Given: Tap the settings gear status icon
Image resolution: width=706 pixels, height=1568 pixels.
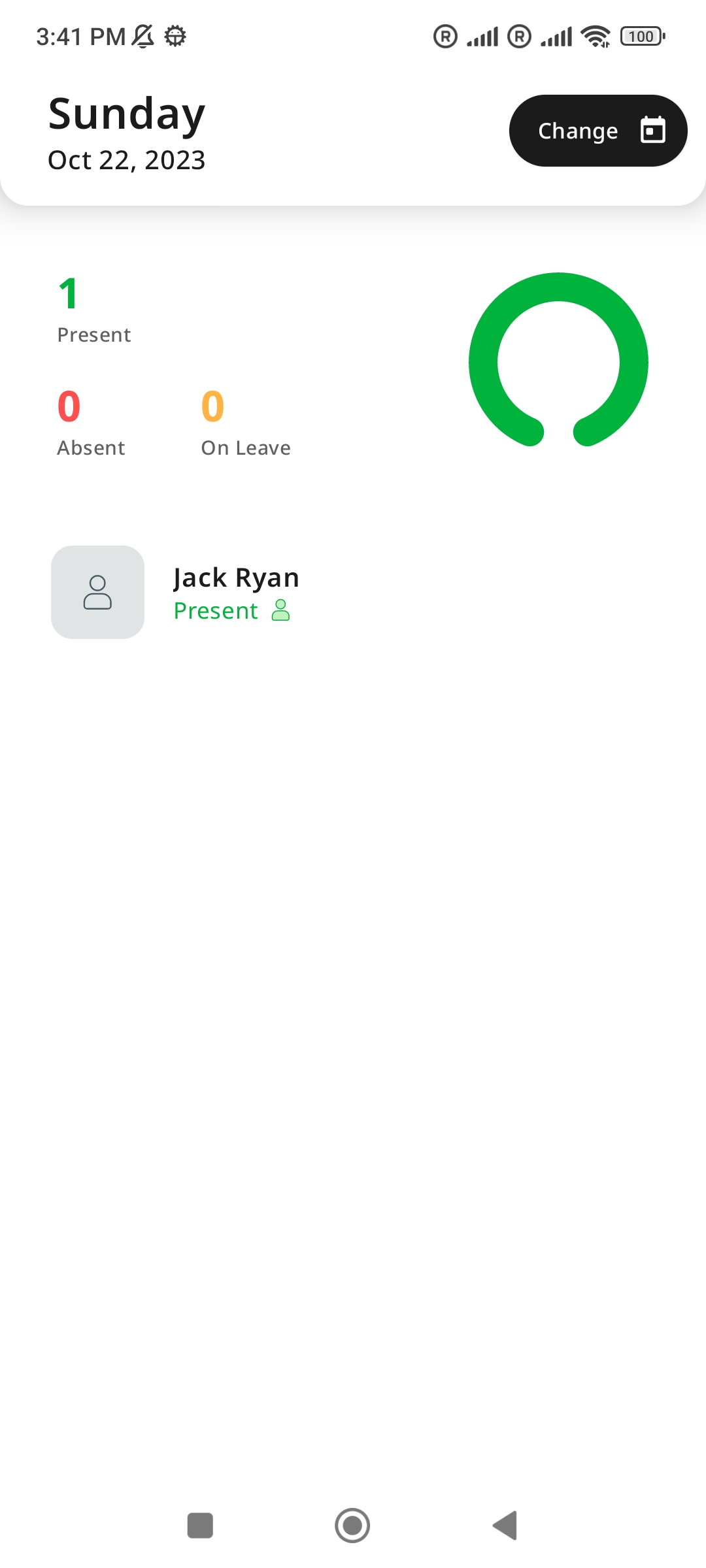Looking at the screenshot, I should 175,36.
